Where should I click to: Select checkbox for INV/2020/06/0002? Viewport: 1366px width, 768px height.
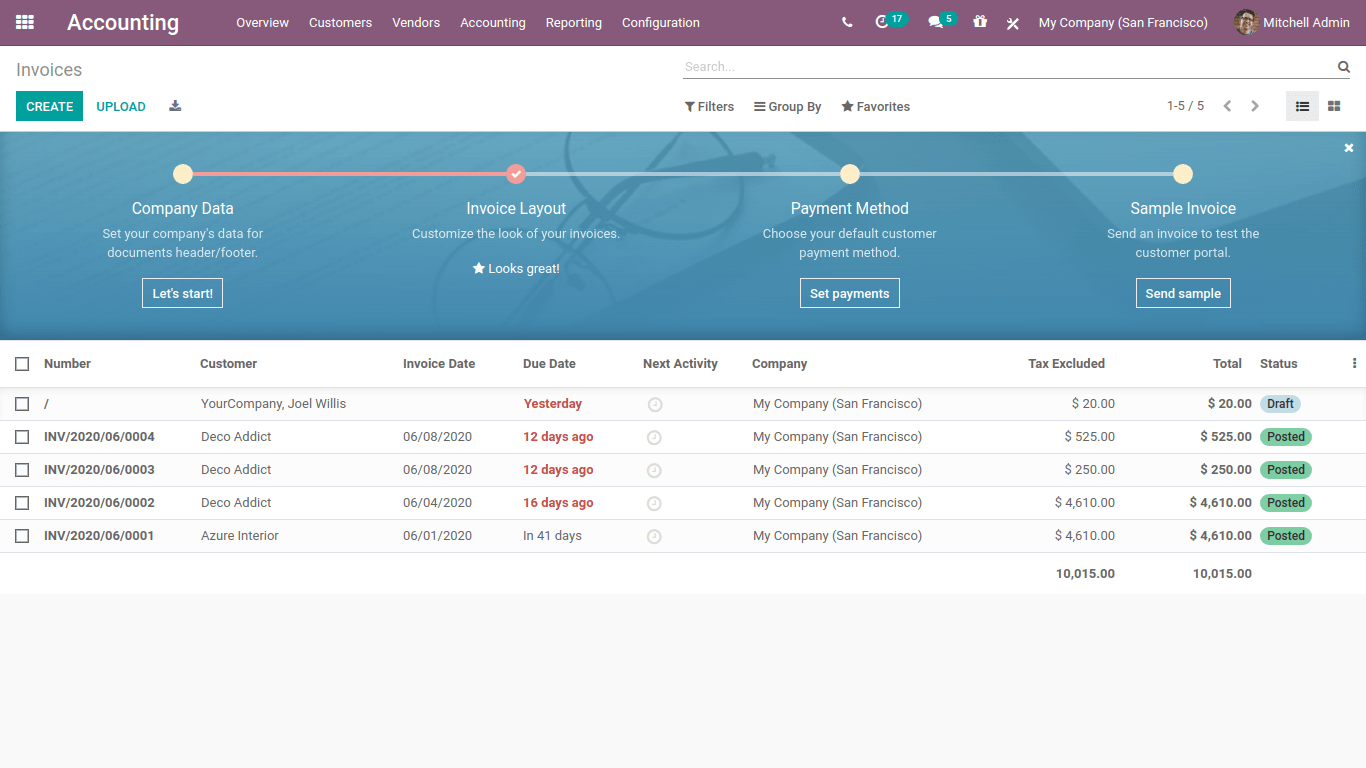(x=22, y=503)
